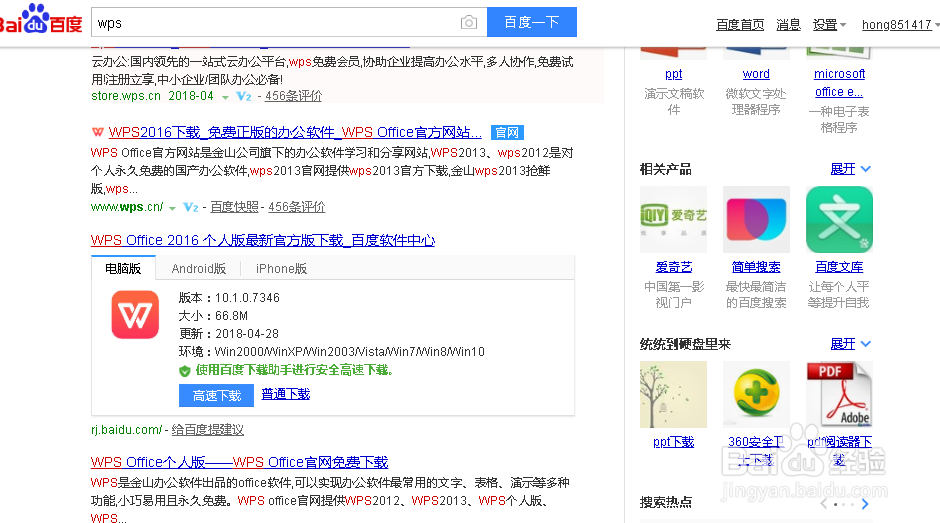Open the microsoft office e... link

pos(839,83)
